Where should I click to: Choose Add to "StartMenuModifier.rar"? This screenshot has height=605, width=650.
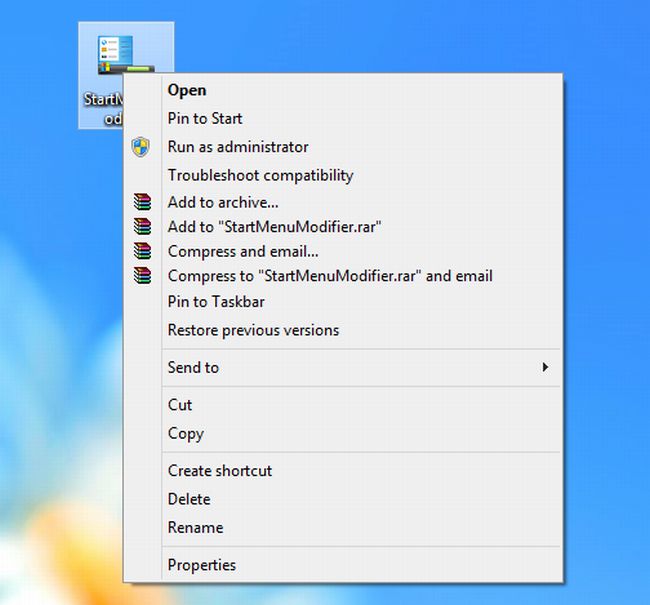point(343,227)
